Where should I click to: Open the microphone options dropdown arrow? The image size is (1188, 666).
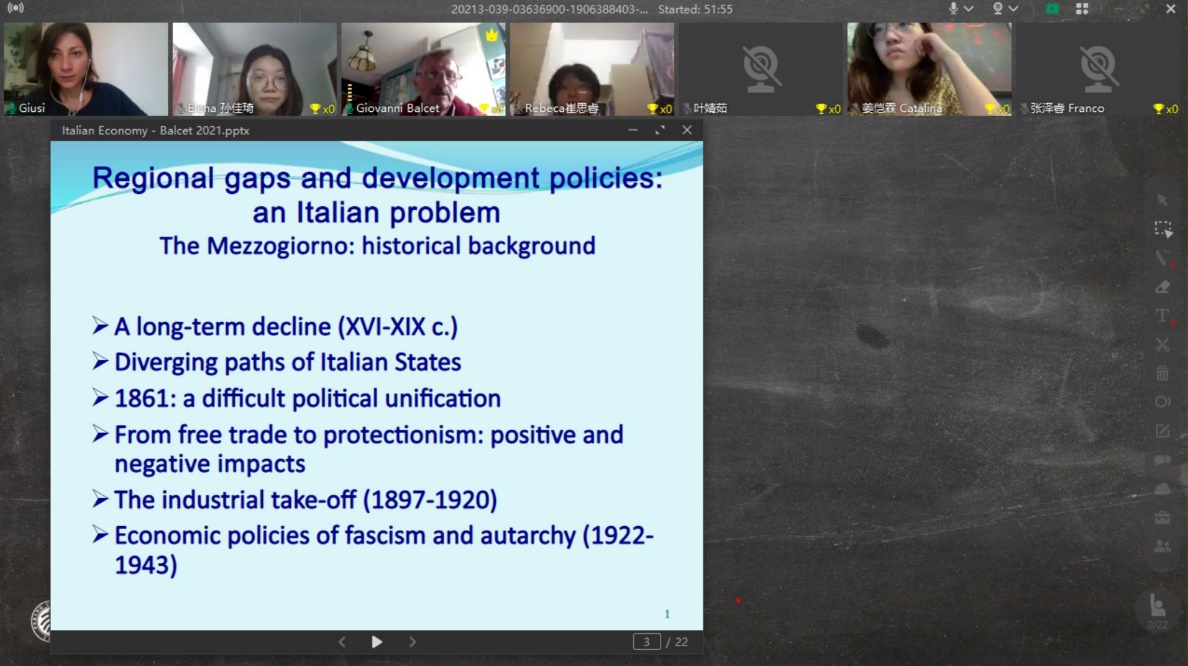969,9
